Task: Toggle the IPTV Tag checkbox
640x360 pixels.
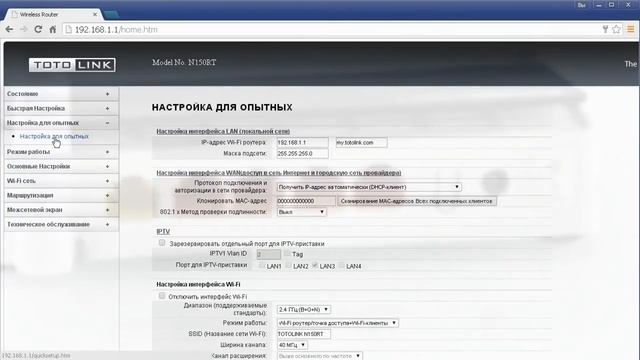Action: coord(287,253)
